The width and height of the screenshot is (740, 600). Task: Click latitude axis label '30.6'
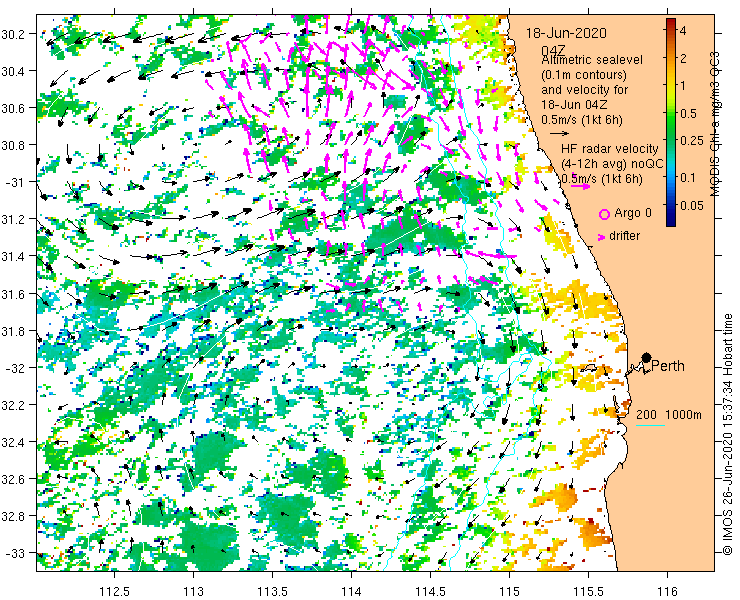(12, 108)
